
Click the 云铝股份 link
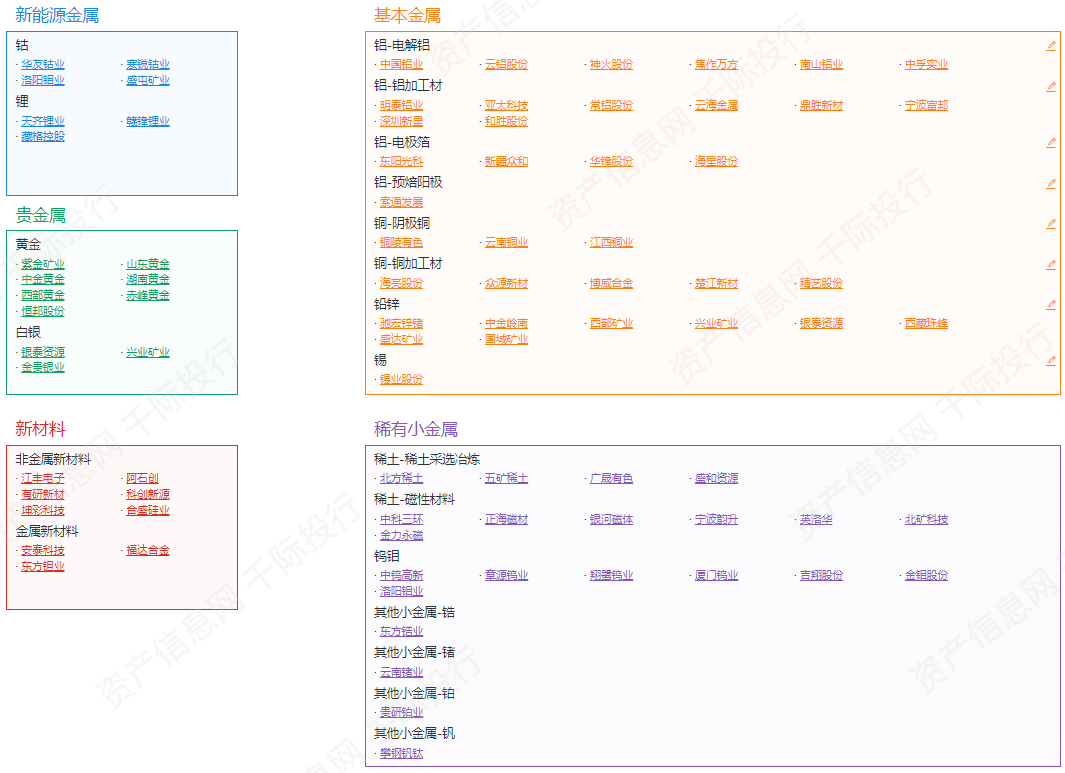(507, 65)
